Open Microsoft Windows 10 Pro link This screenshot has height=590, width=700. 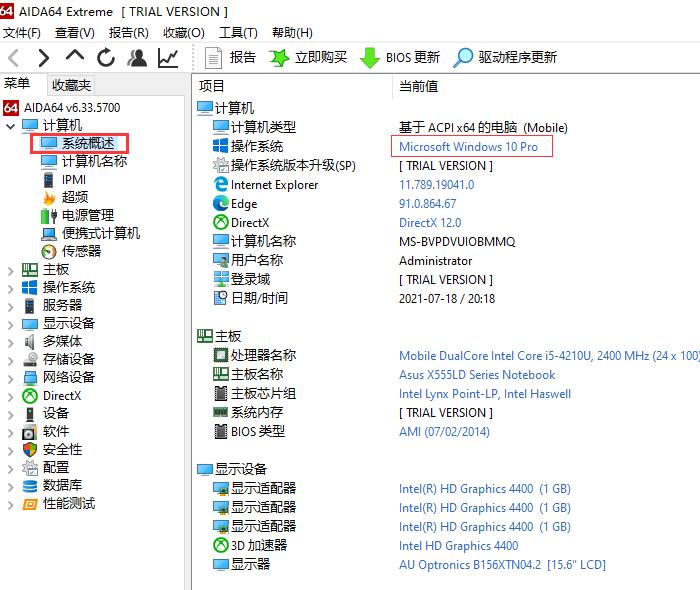pos(468,147)
